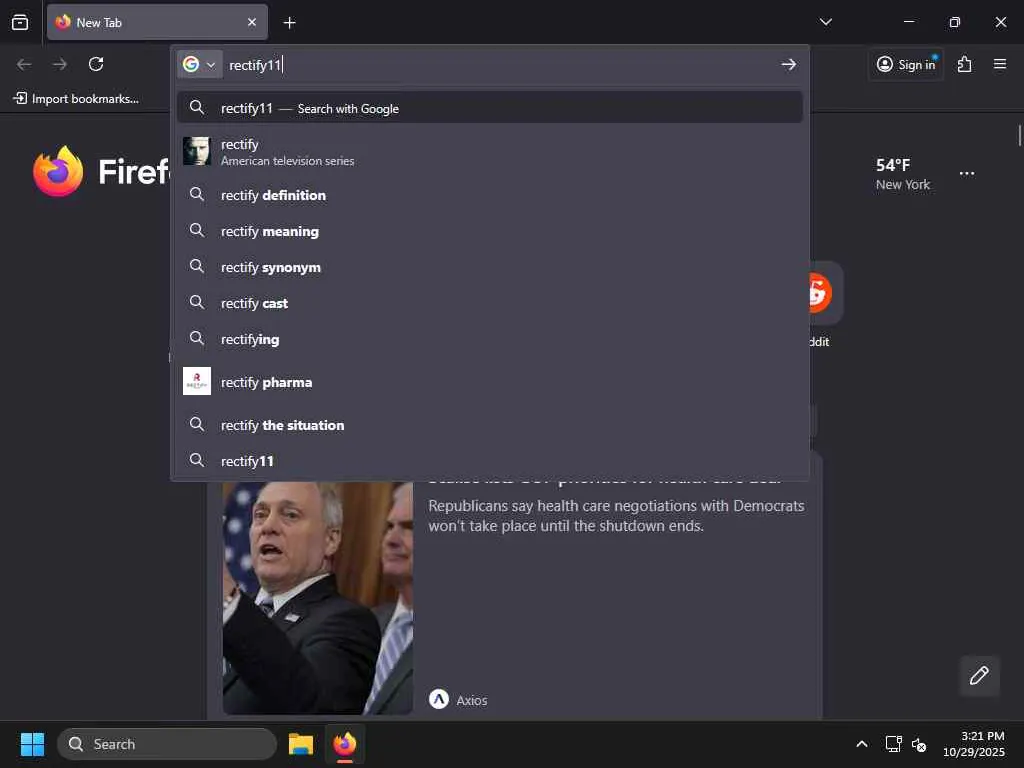Screen dimensions: 1024x768
Task: Open the 54°F New York weather widget
Action: tap(903, 174)
